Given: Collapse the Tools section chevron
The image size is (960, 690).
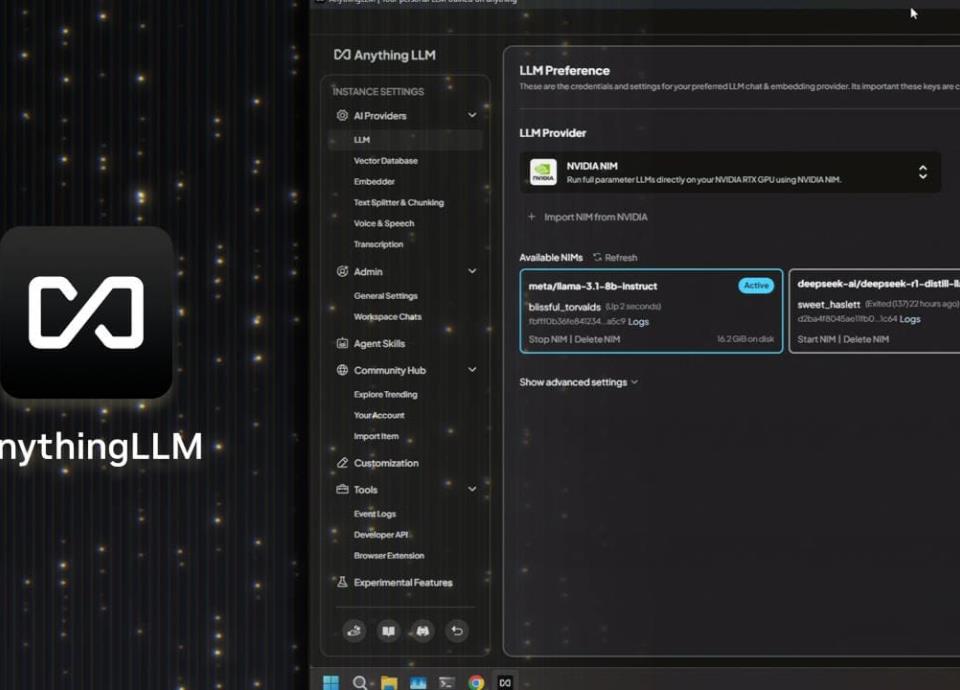Looking at the screenshot, I should tap(472, 489).
